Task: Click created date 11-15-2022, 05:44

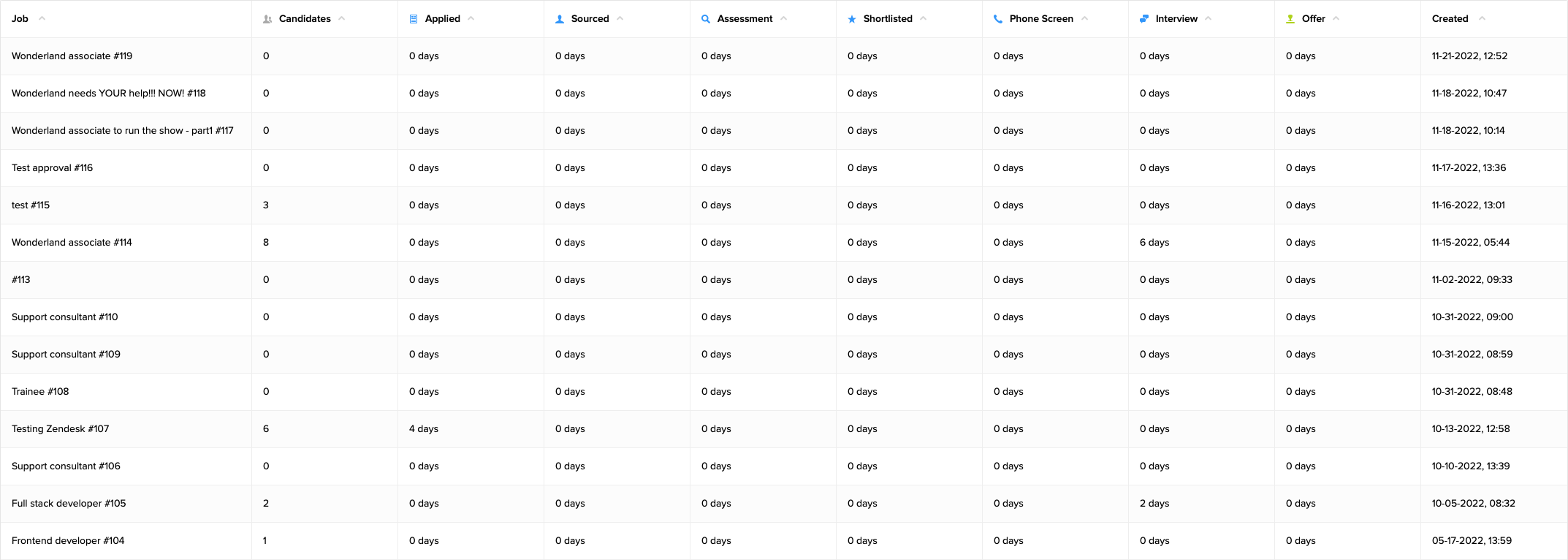Action: click(x=1471, y=243)
